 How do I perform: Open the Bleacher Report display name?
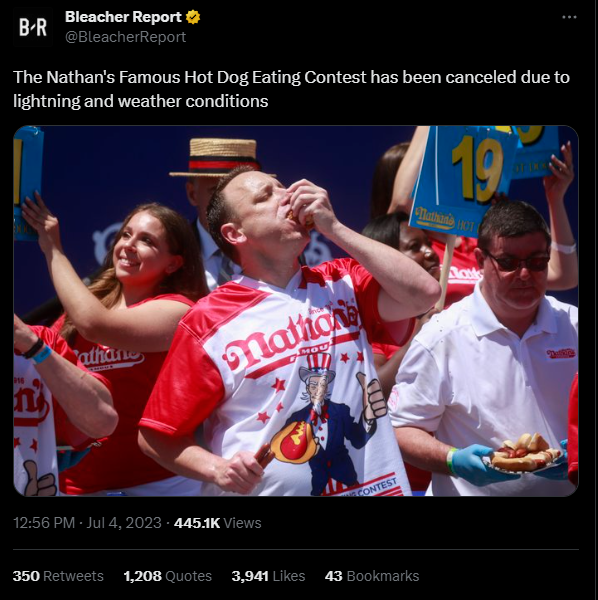point(123,17)
